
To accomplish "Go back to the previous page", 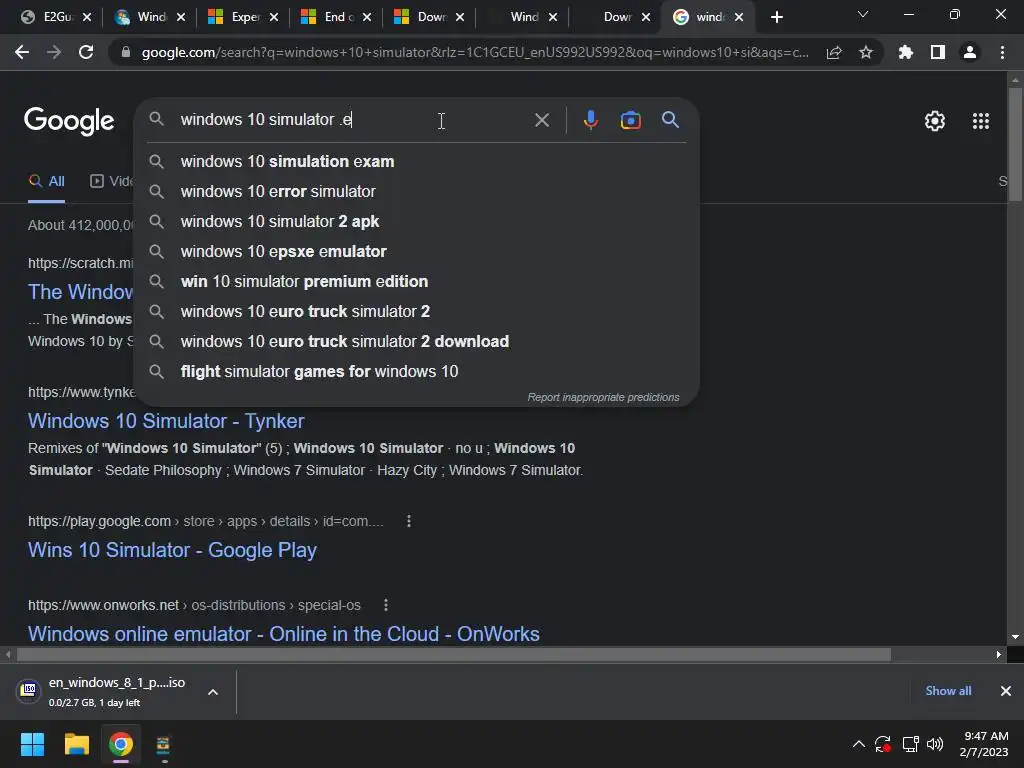I will [22, 52].
